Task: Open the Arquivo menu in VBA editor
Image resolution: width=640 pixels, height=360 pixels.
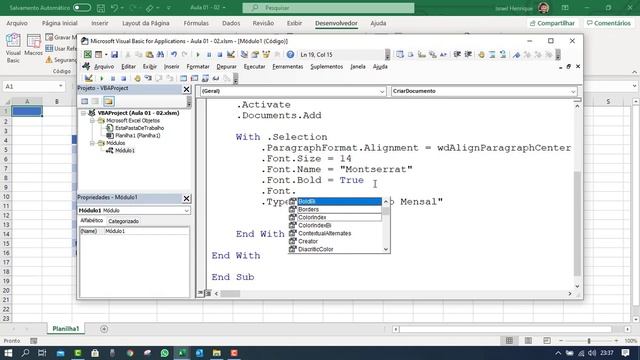Action: tap(104, 67)
